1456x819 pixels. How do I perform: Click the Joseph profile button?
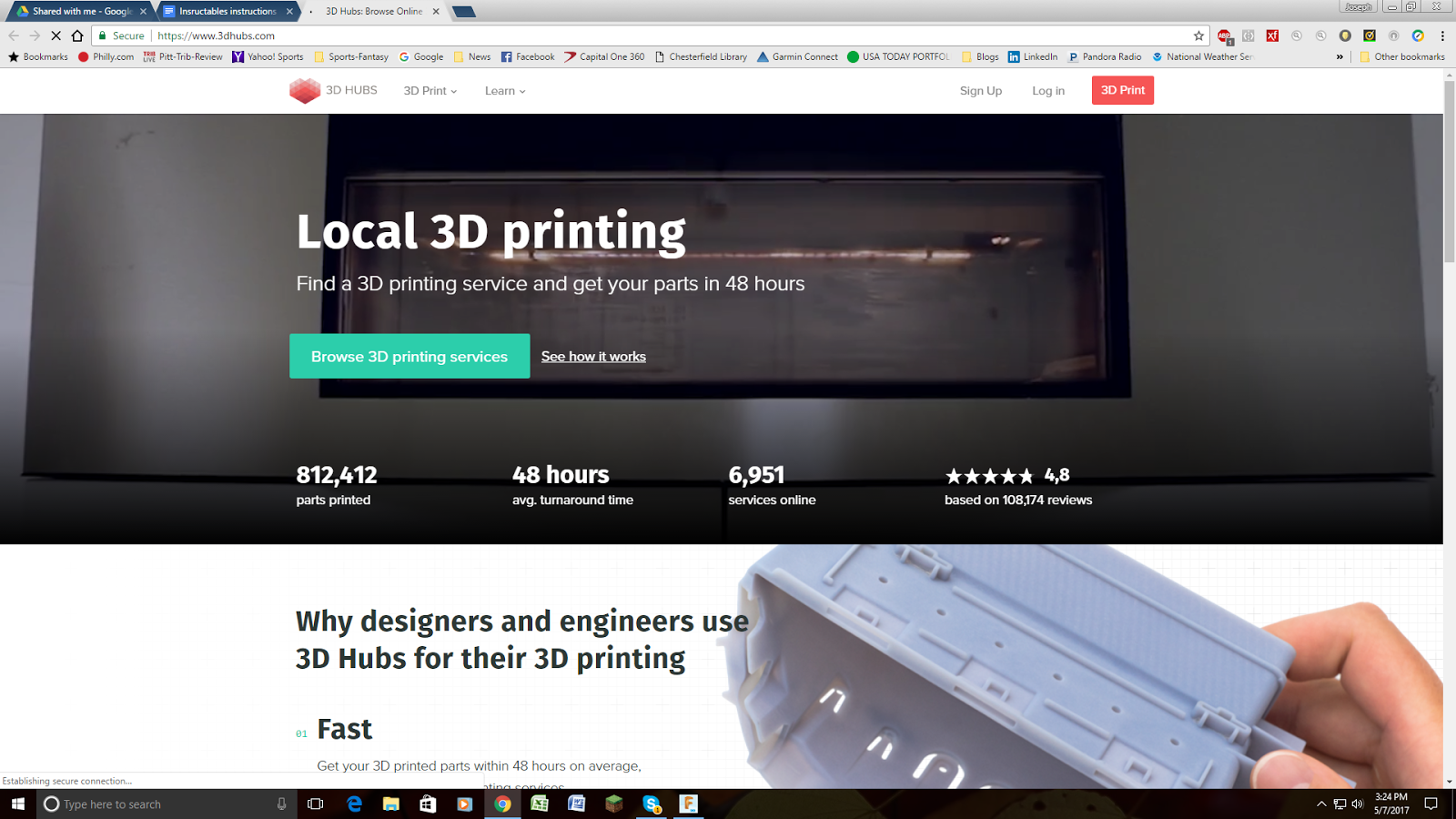[x=1358, y=6]
